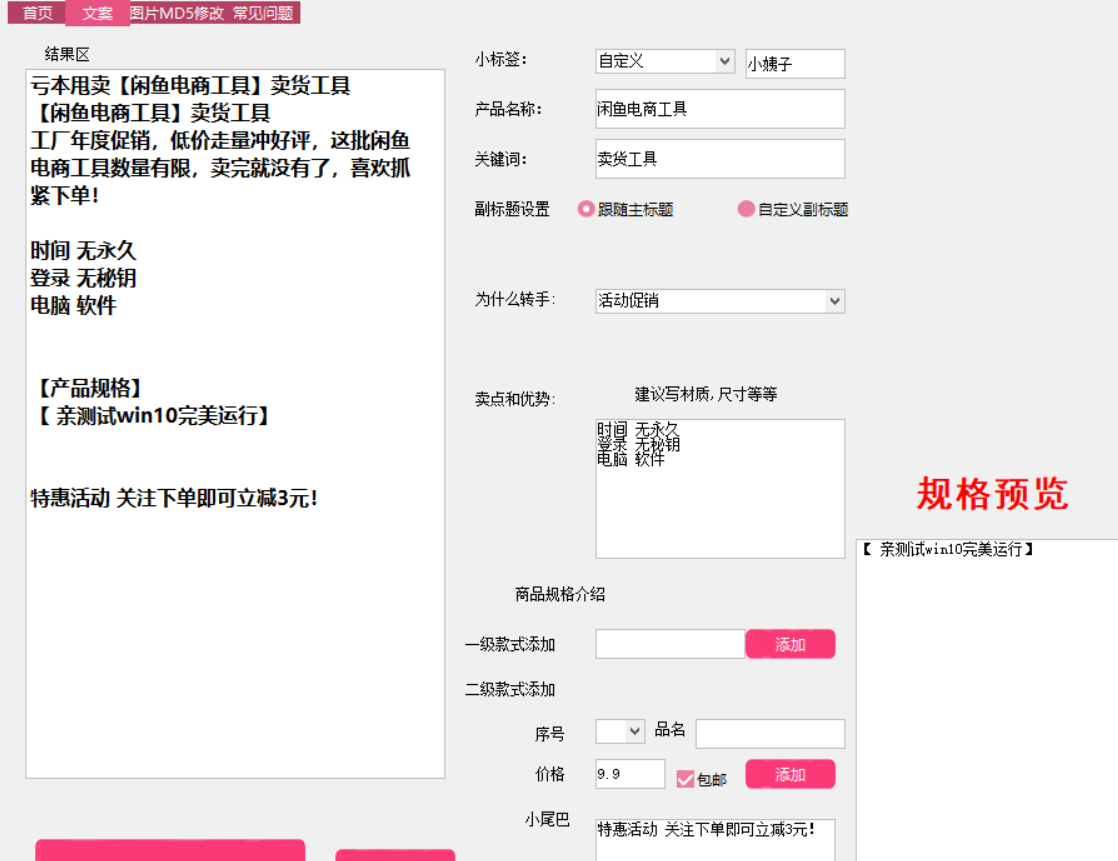Click the 关键词 field containing 卖货工具
The width and height of the screenshot is (1118, 861).
pos(720,159)
